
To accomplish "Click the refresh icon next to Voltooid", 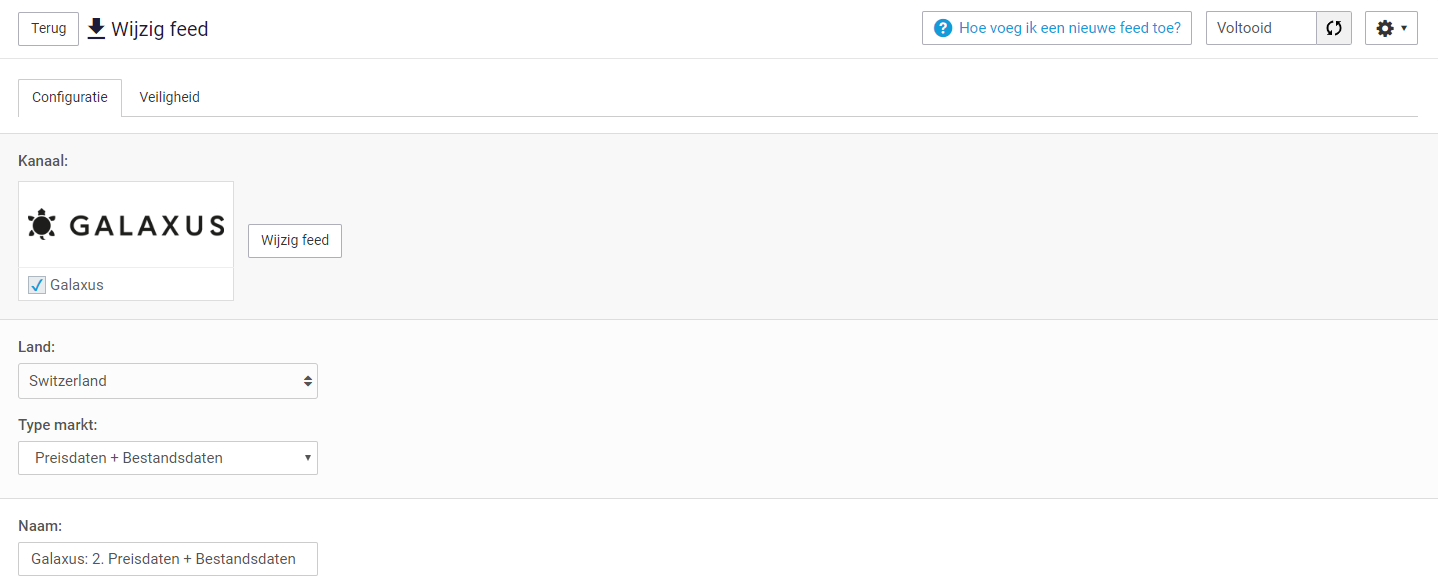I will point(1334,28).
